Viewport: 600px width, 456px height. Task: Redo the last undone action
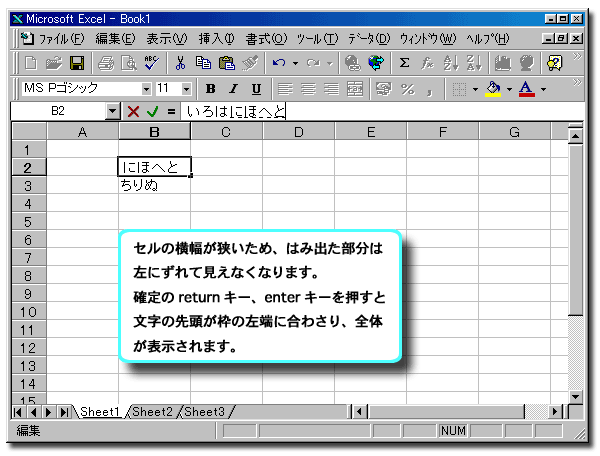click(313, 63)
